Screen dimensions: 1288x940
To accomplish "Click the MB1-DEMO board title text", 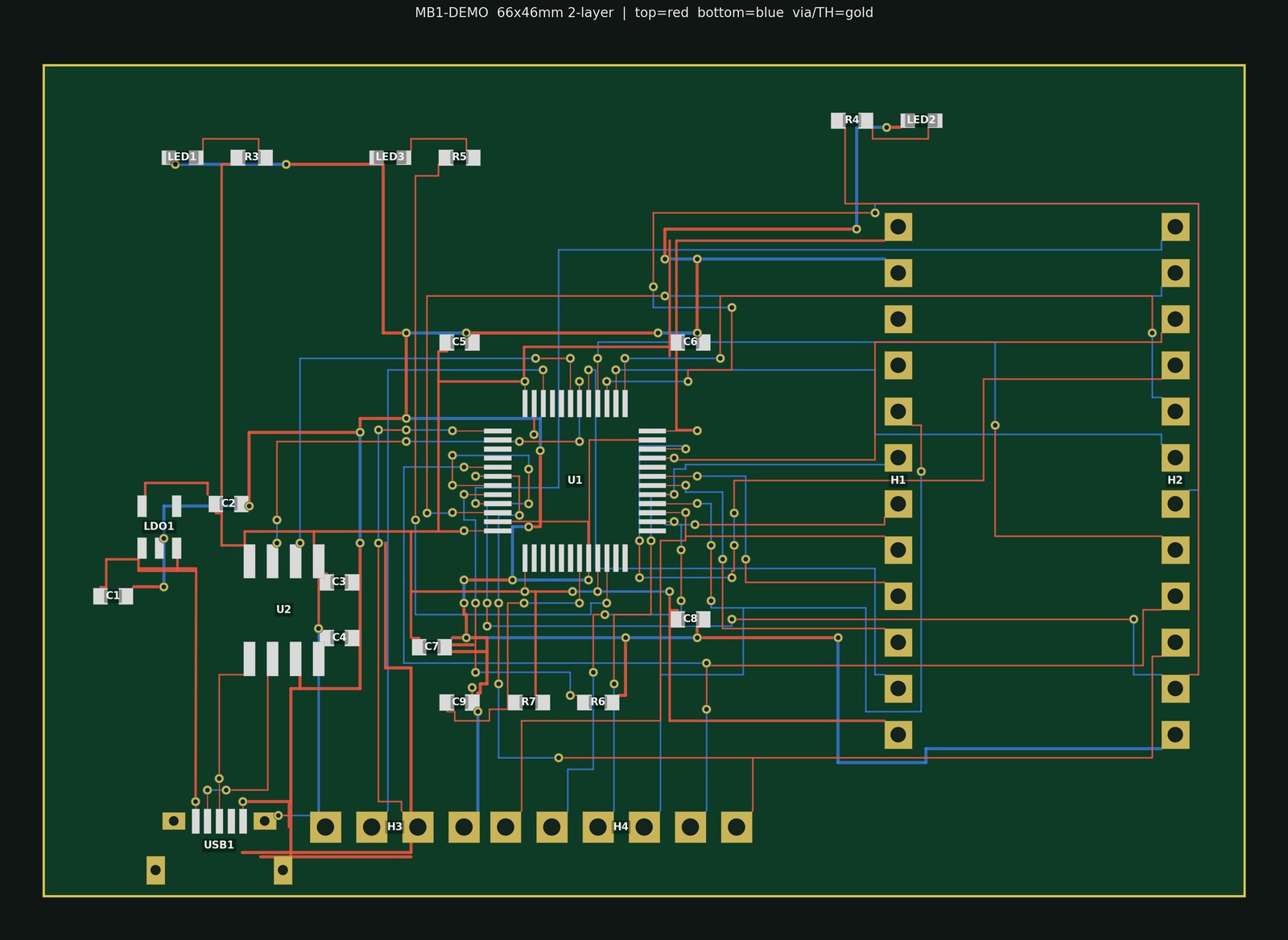I will [644, 13].
